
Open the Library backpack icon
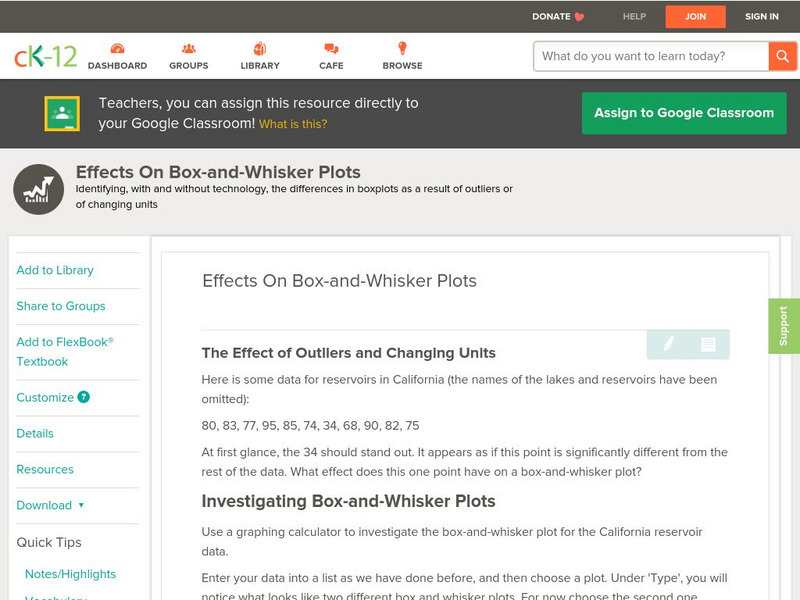coord(260,48)
